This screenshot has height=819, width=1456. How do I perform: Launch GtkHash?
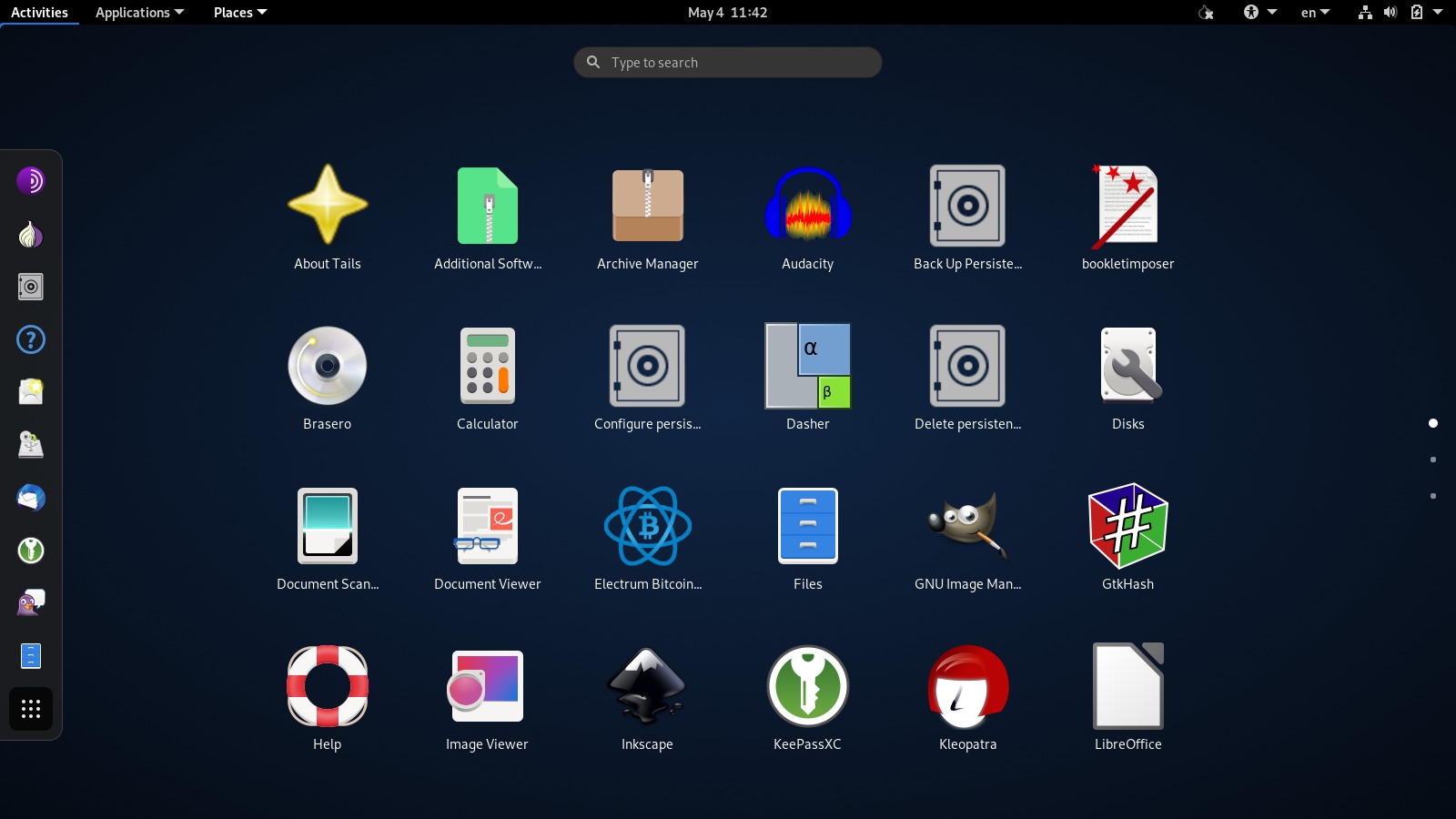(1128, 539)
